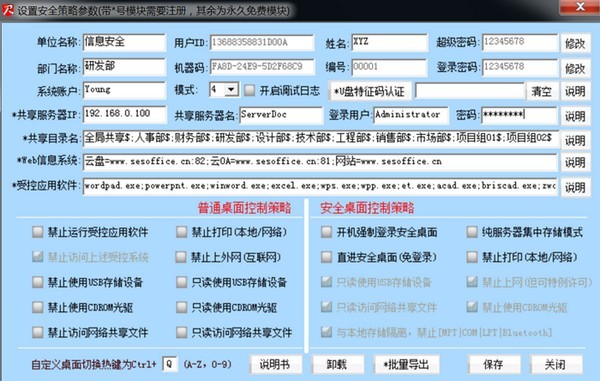This screenshot has height=381, width=600.
Task: Click the 编号 field showing 00001
Action: click(389, 67)
